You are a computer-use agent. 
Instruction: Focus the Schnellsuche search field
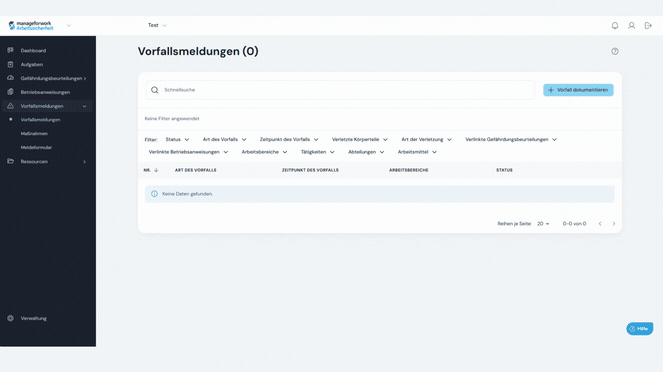pyautogui.click(x=340, y=90)
